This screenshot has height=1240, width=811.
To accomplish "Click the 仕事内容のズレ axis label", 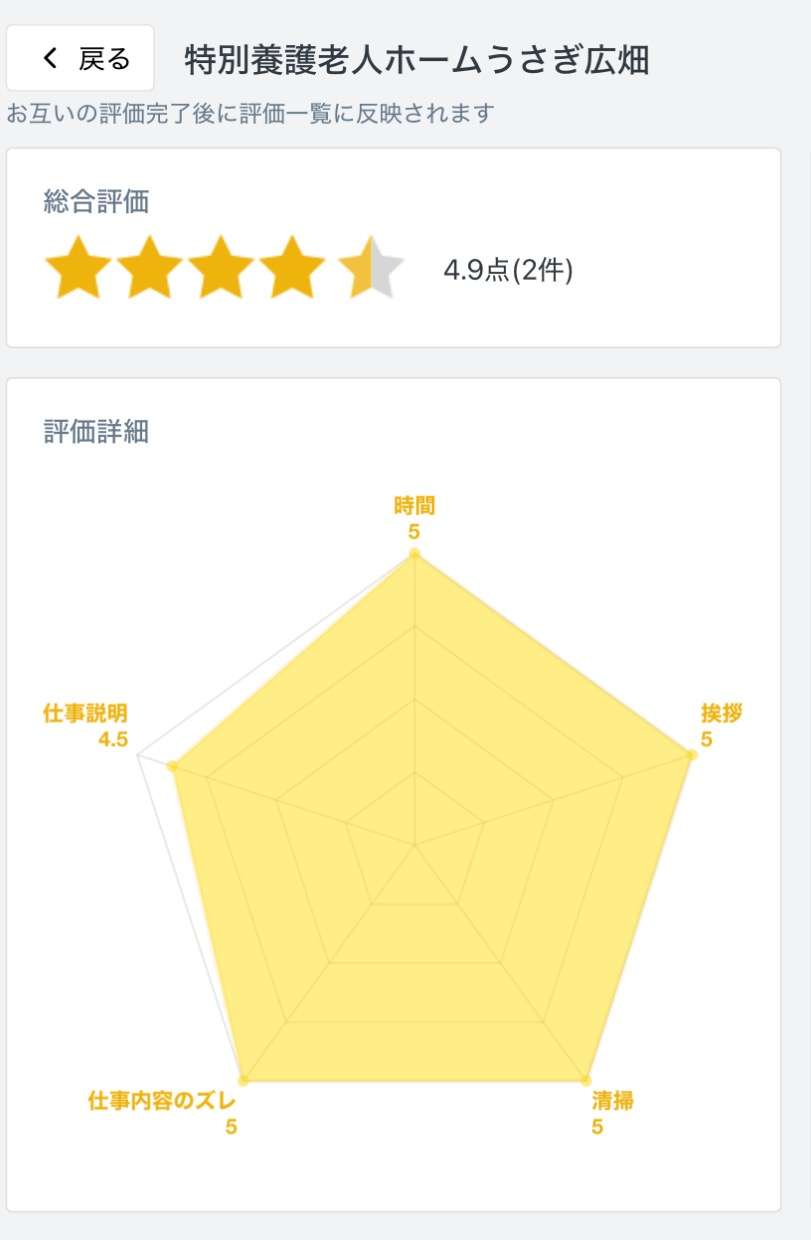I will (x=163, y=1101).
